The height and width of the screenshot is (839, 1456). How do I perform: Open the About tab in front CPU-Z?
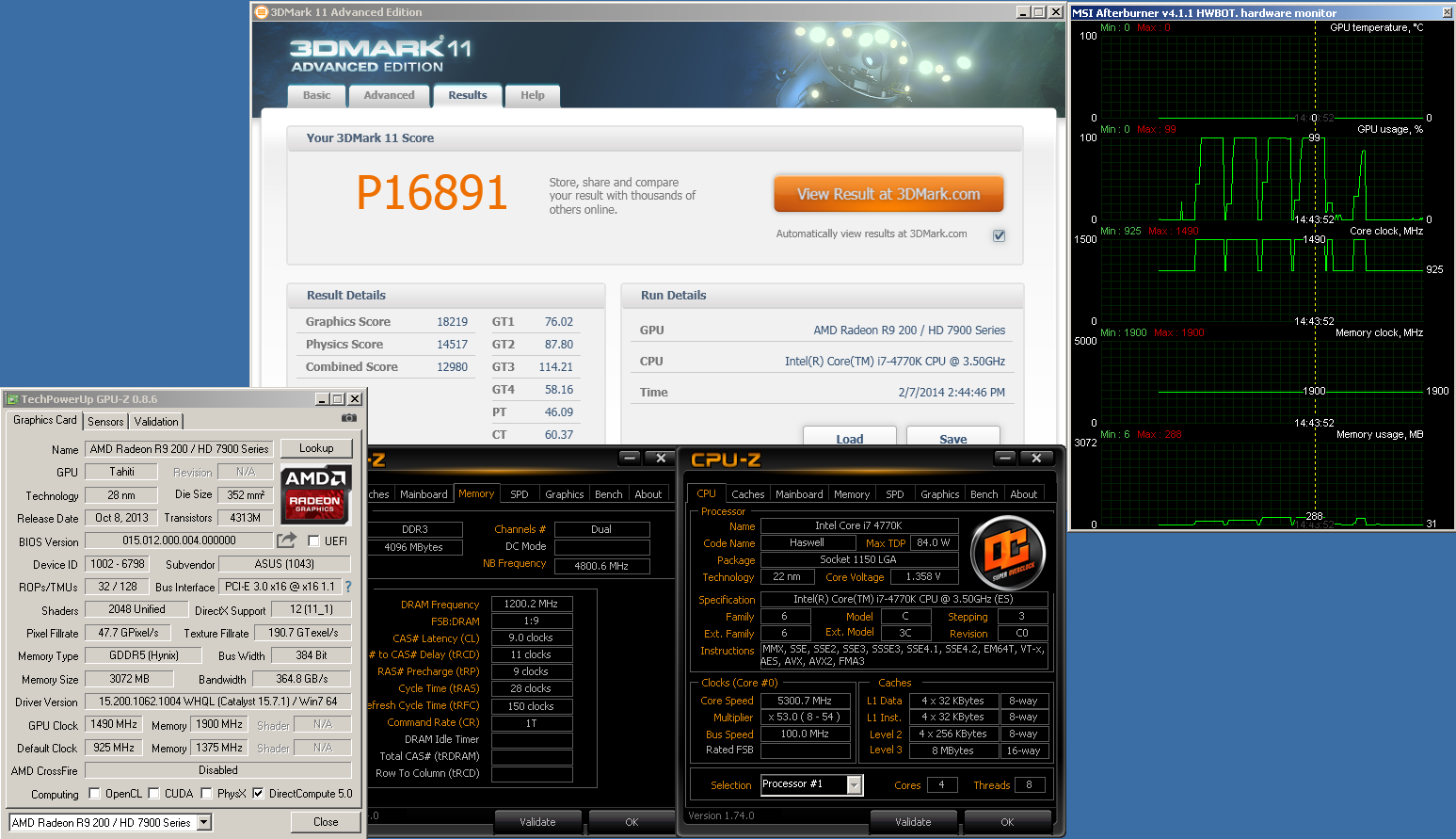click(x=1024, y=494)
